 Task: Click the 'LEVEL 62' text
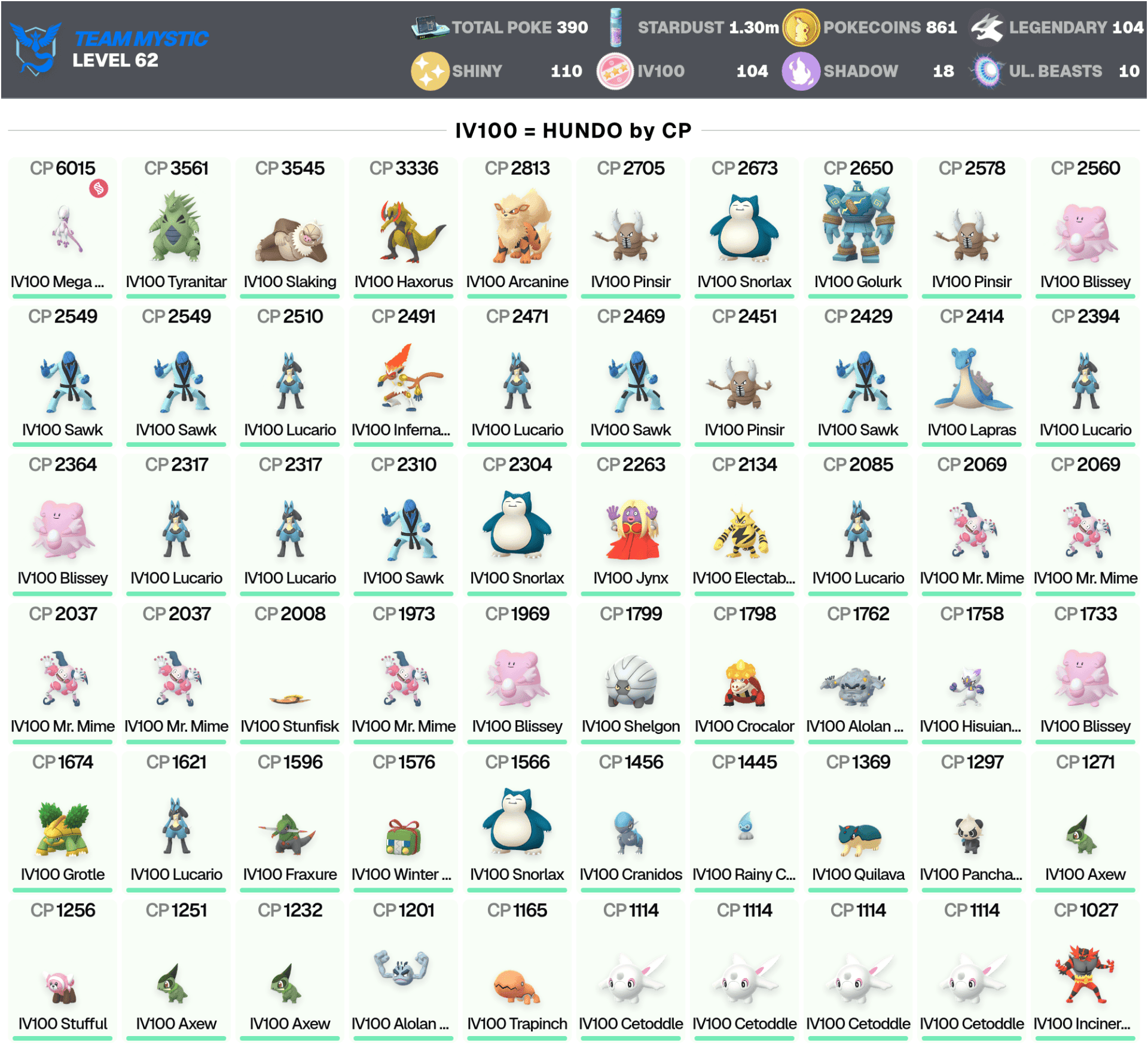pyautogui.click(x=115, y=60)
